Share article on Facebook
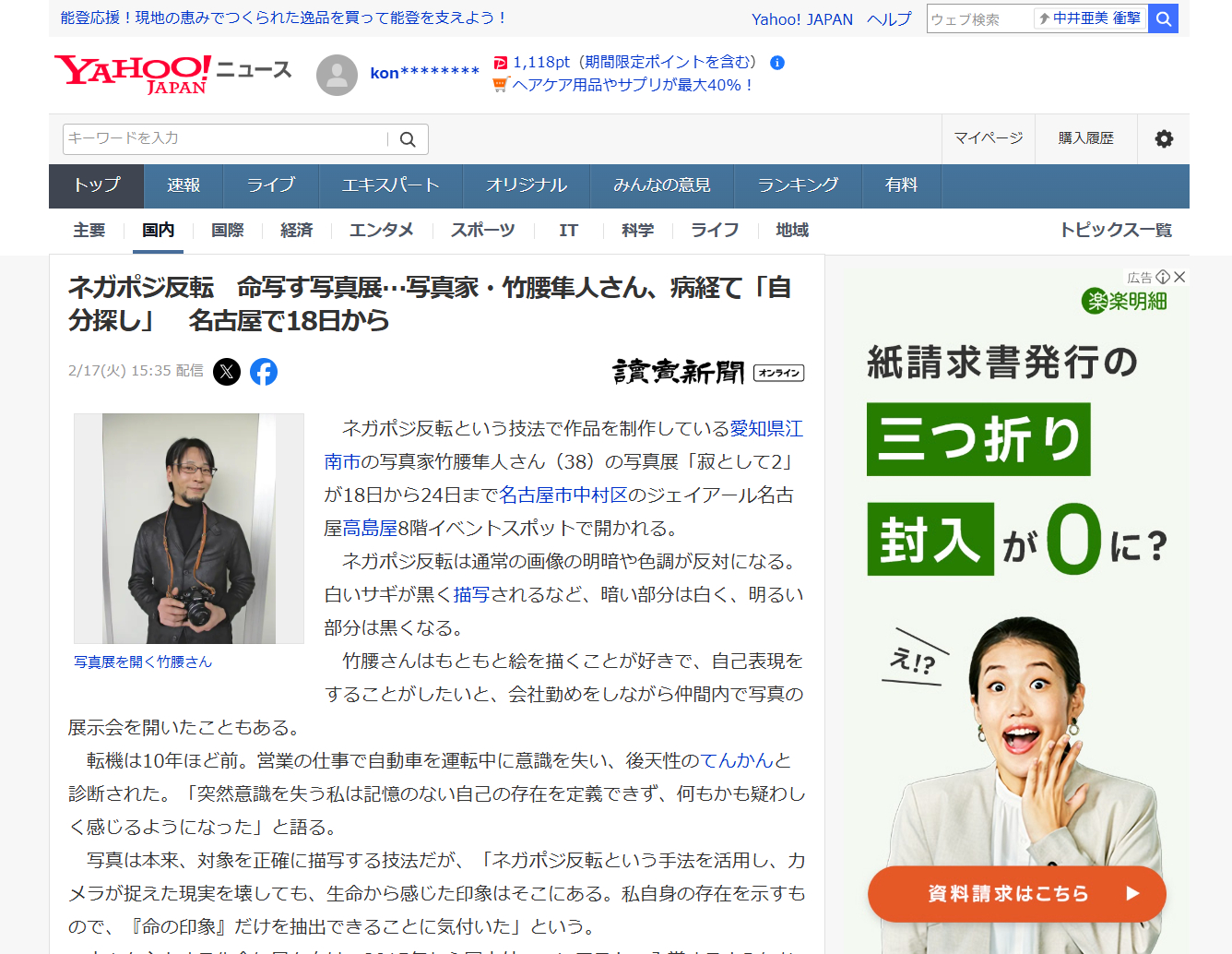Image resolution: width=1232 pixels, height=954 pixels. pyautogui.click(x=264, y=372)
